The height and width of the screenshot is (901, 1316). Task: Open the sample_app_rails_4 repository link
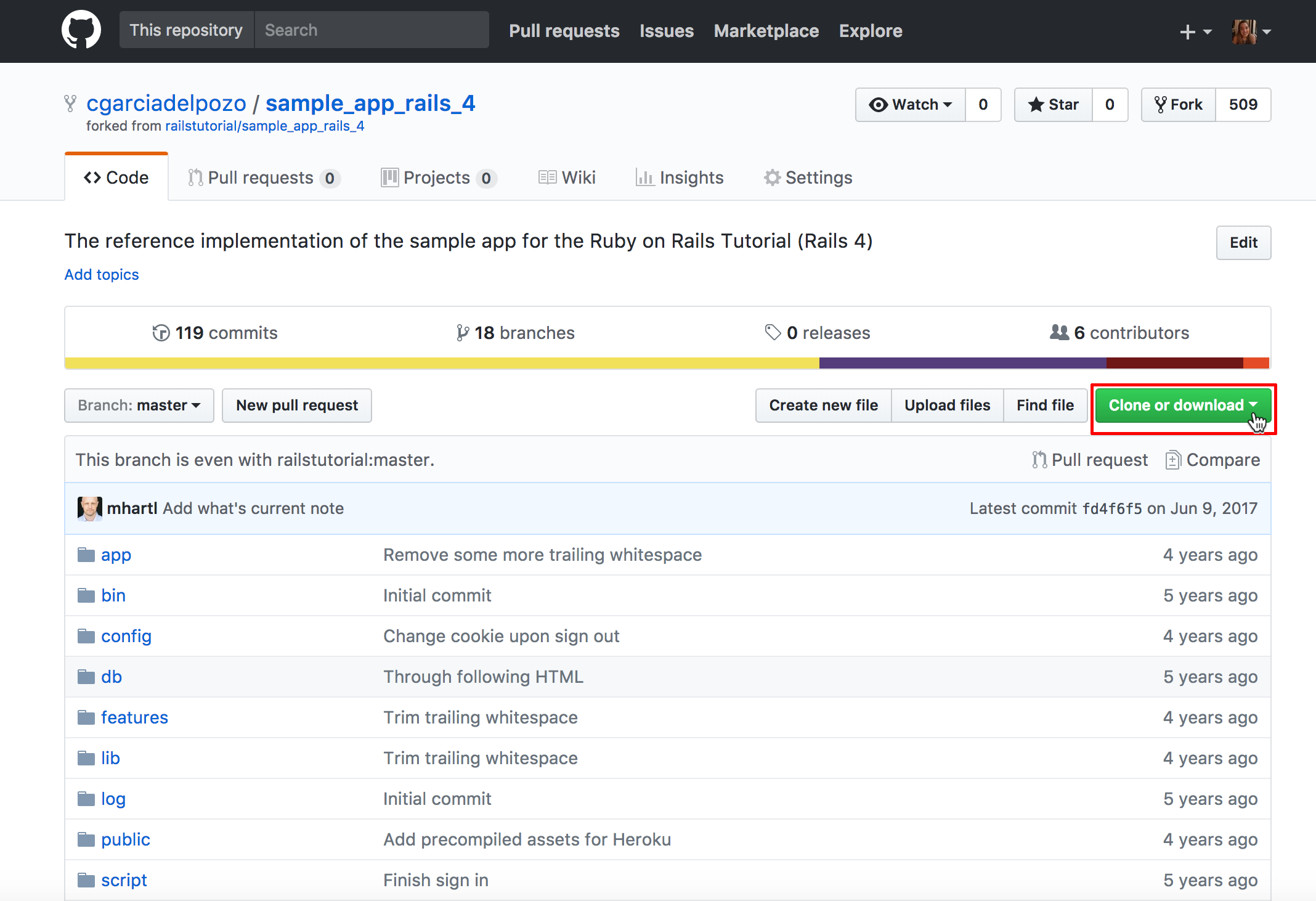pyautogui.click(x=370, y=103)
